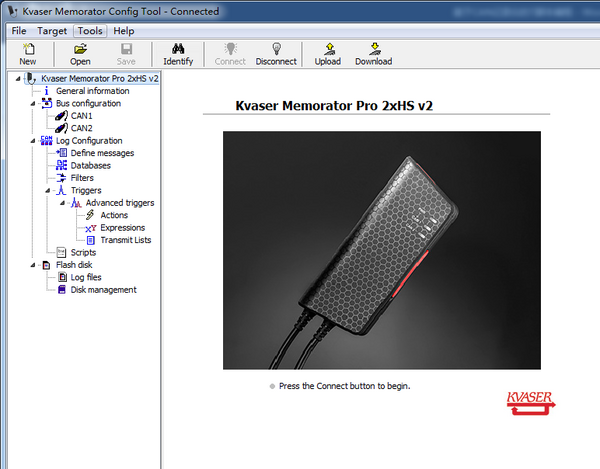Open a configuration file via Open icon
Image resolution: width=600 pixels, height=469 pixels.
(80, 49)
